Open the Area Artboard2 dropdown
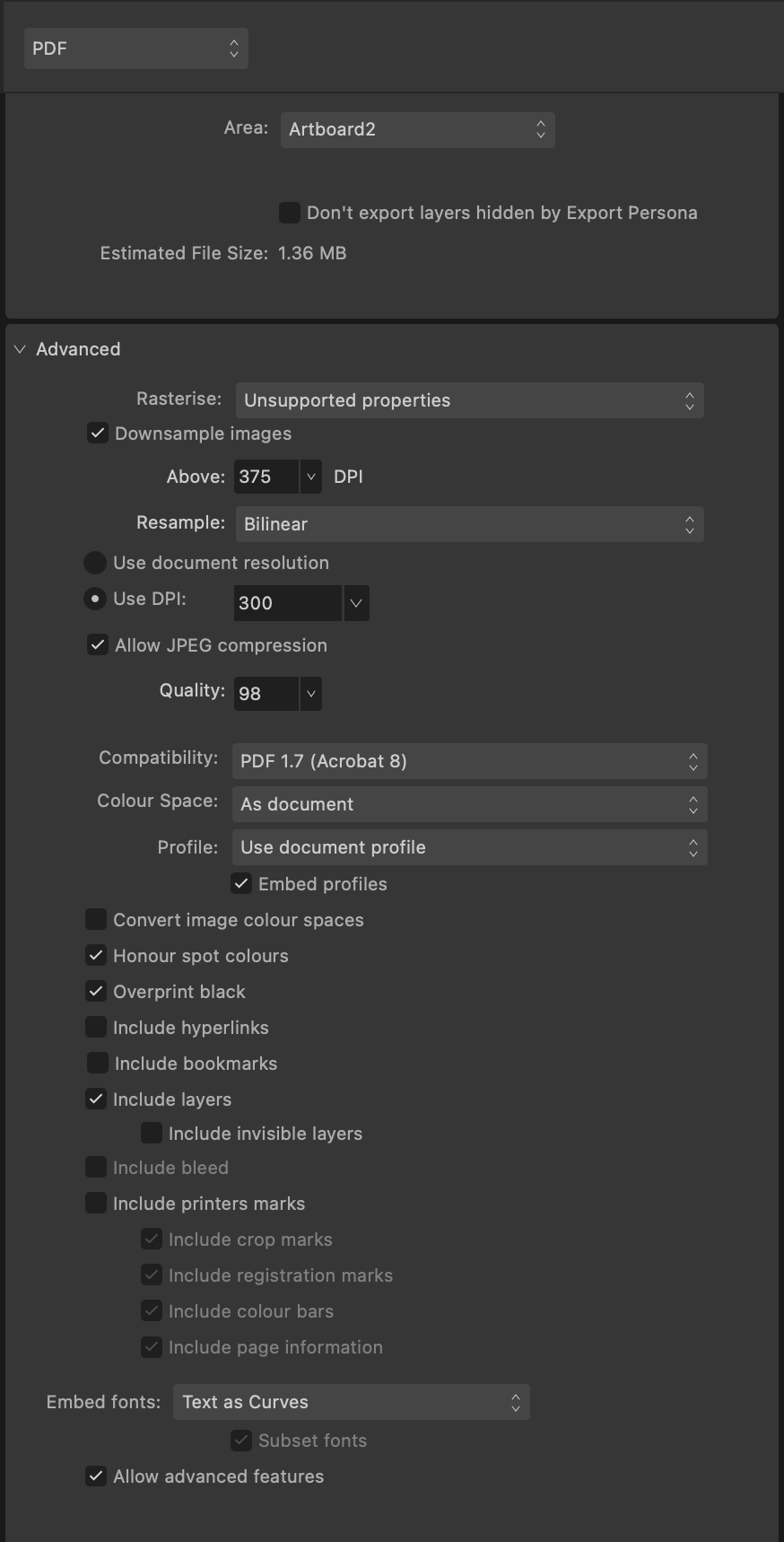 (418, 129)
